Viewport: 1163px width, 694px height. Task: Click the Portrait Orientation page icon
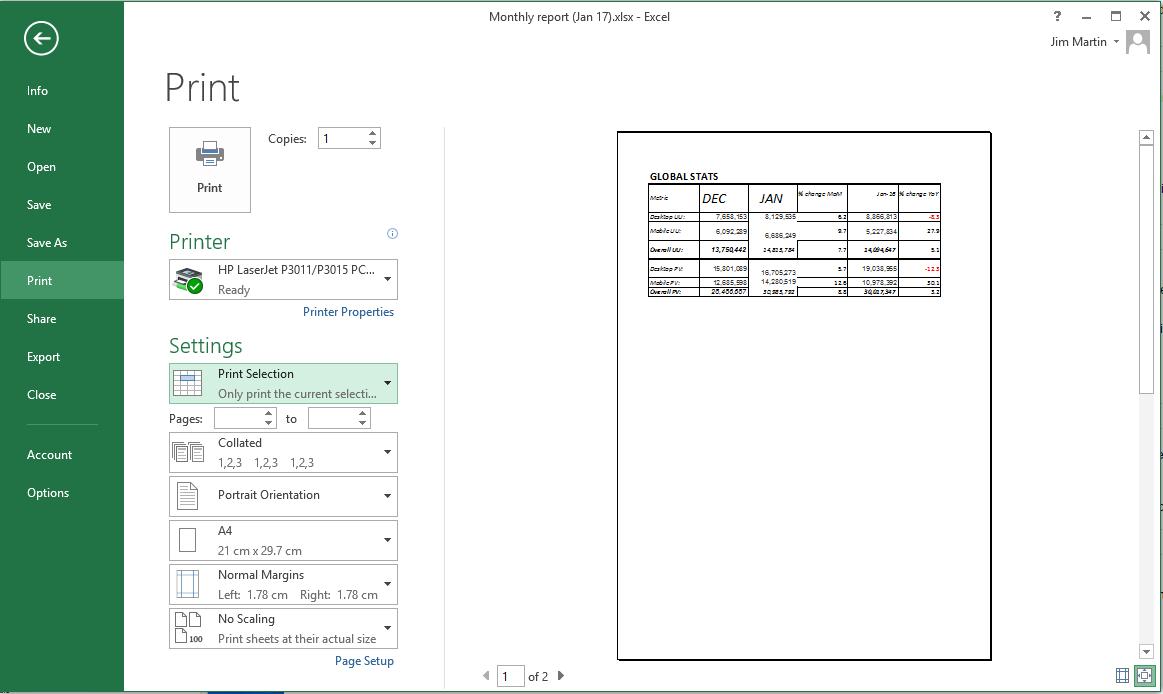point(187,495)
